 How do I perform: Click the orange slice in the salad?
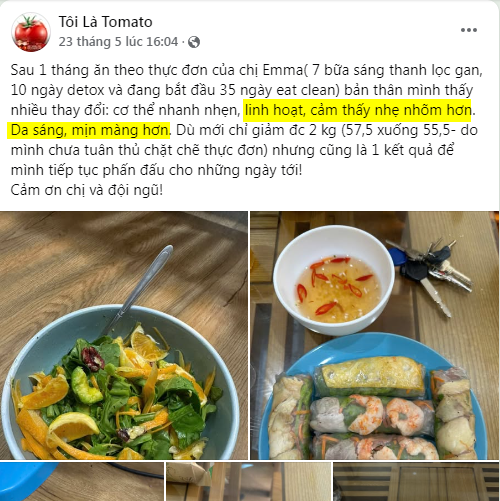click(147, 346)
